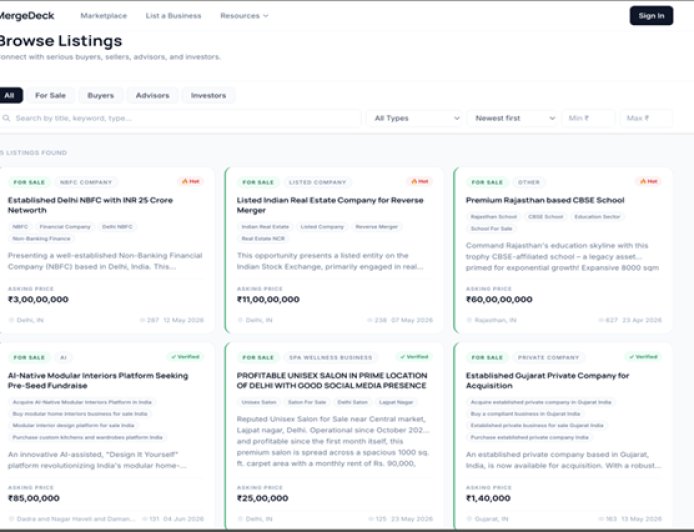The image size is (694, 532).
Task: Click the Min price field
Action: (x=588, y=118)
